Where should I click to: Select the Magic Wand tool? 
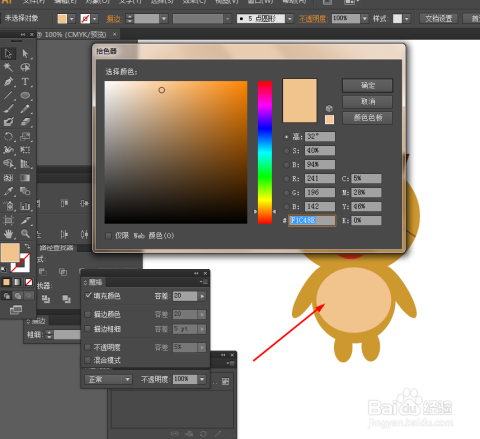tap(8, 67)
